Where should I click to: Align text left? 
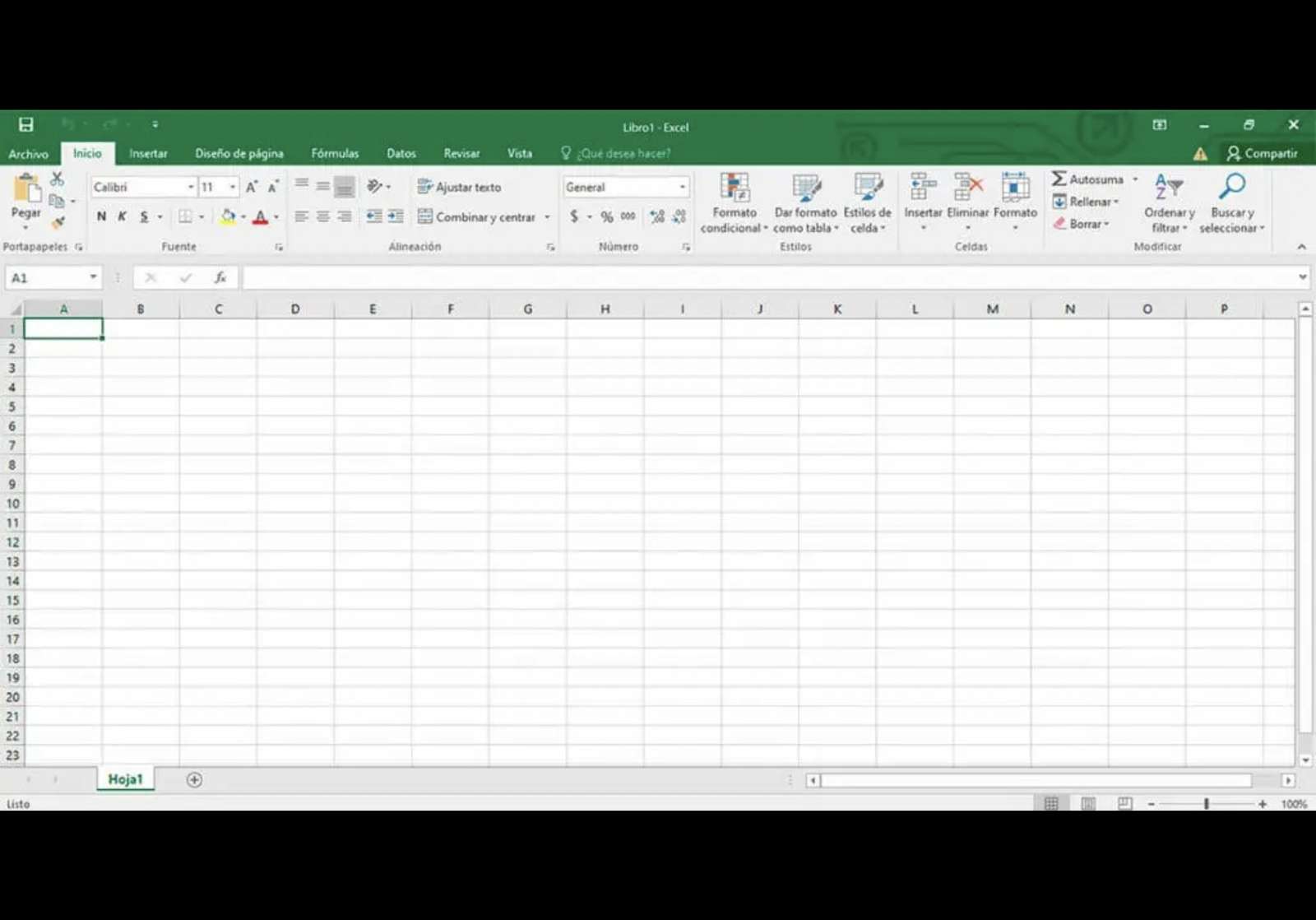click(x=302, y=216)
